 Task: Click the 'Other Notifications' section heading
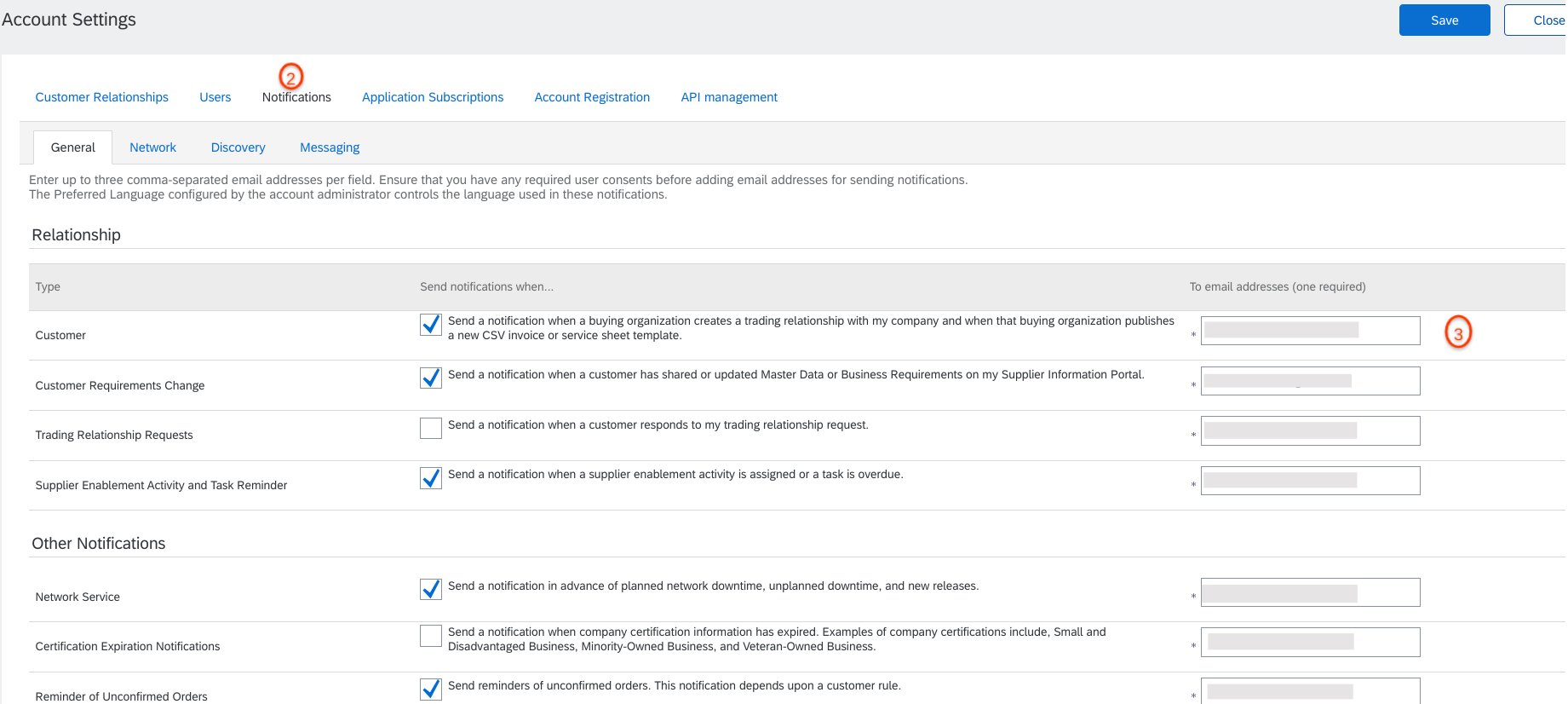99,543
